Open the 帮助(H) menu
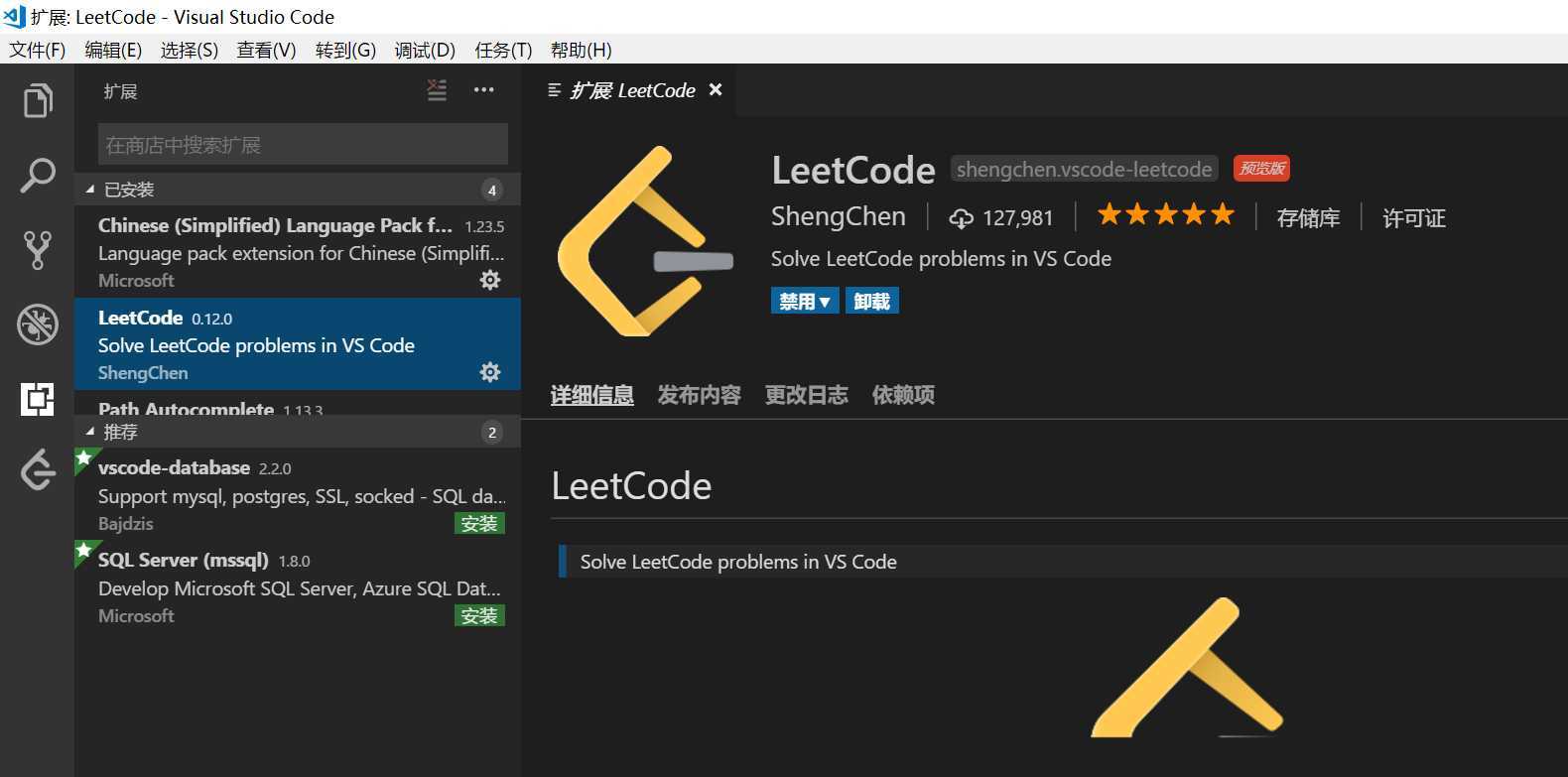1568x777 pixels. (581, 50)
